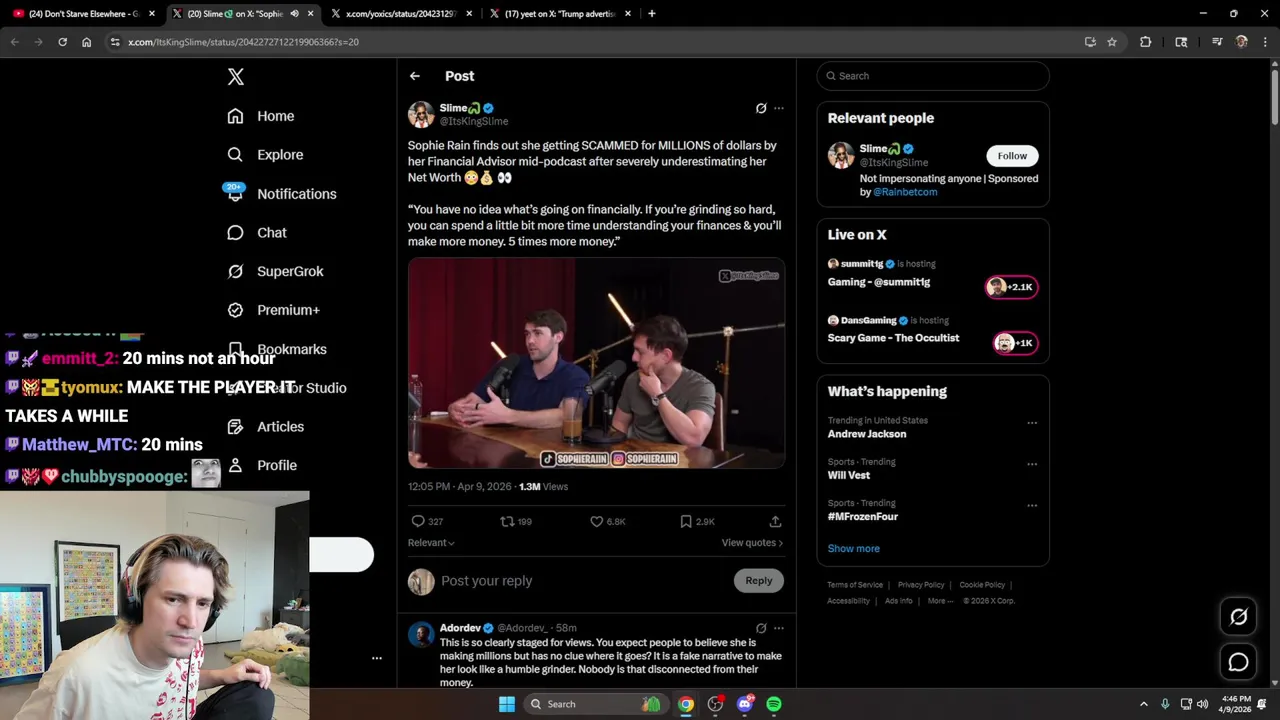
Task: Click the back arrow next to Post
Action: point(415,76)
